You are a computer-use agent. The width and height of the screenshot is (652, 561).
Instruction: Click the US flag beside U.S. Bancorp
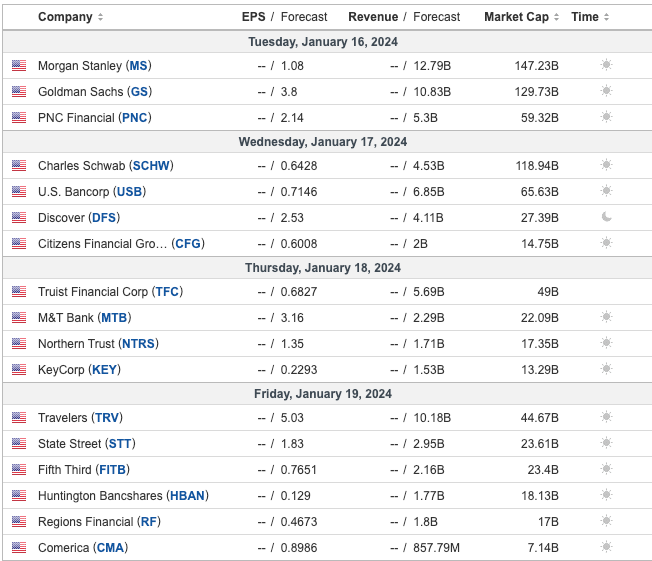tap(19, 192)
